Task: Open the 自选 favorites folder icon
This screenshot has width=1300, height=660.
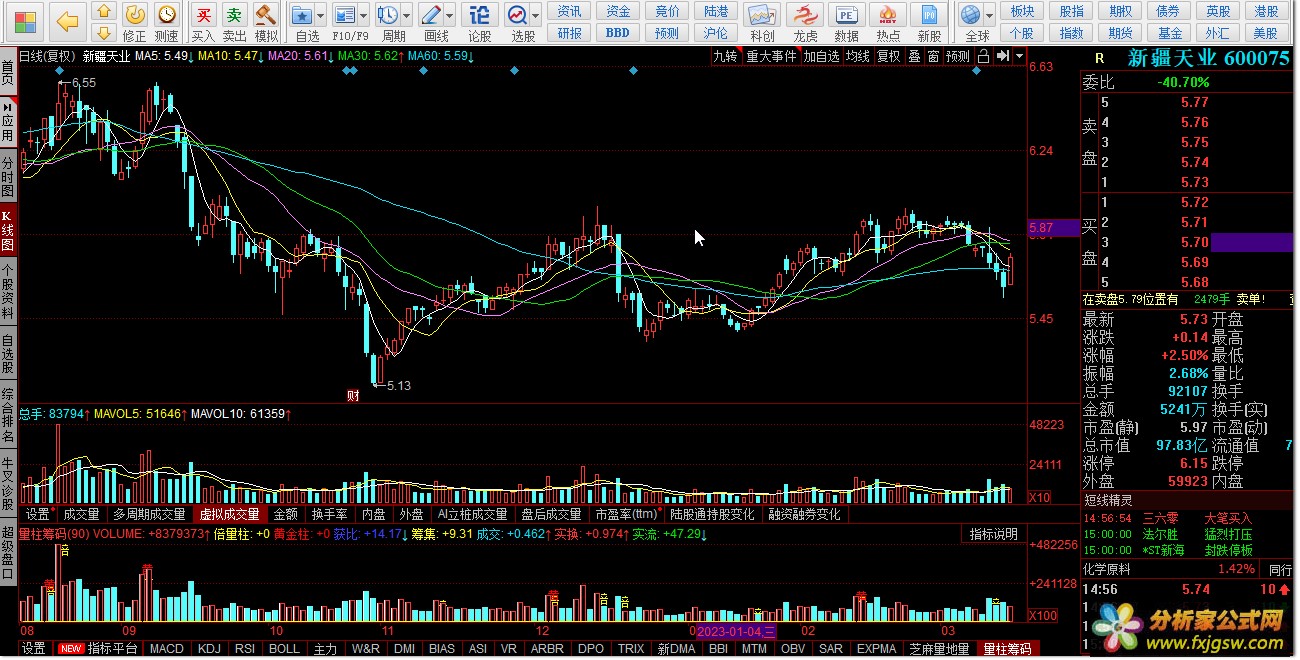Action: click(x=302, y=14)
